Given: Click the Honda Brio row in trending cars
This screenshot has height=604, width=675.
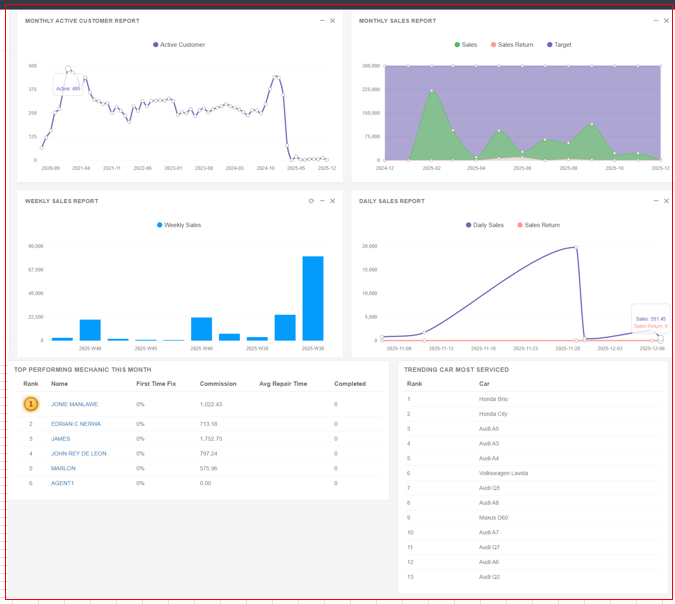Looking at the screenshot, I should click(x=494, y=399).
